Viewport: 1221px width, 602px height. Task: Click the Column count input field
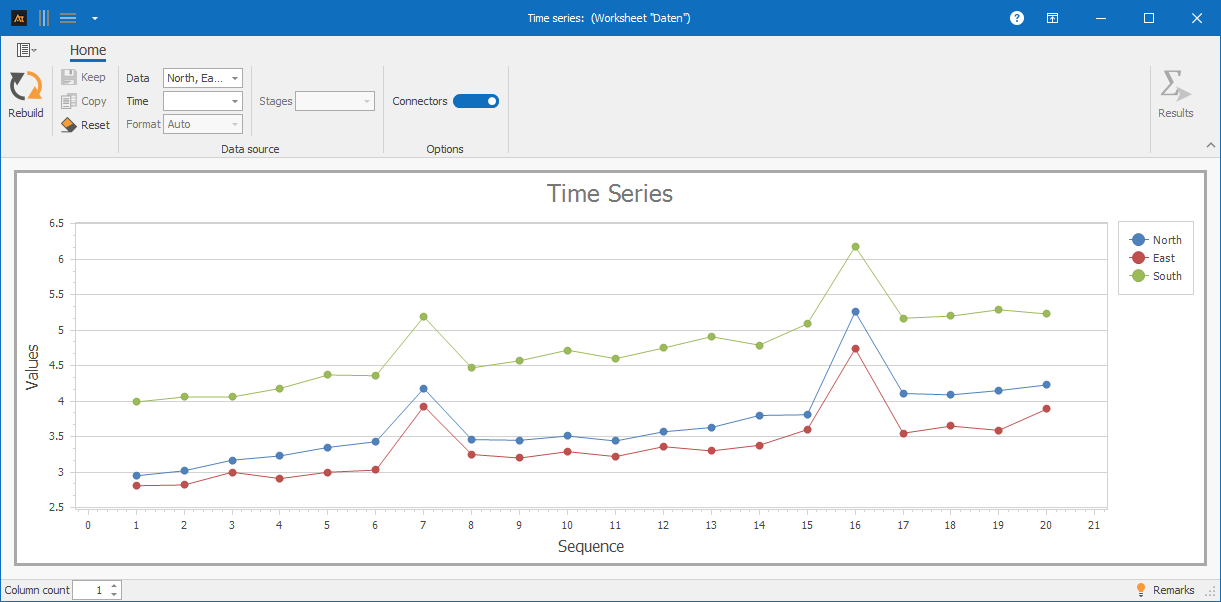[90, 590]
